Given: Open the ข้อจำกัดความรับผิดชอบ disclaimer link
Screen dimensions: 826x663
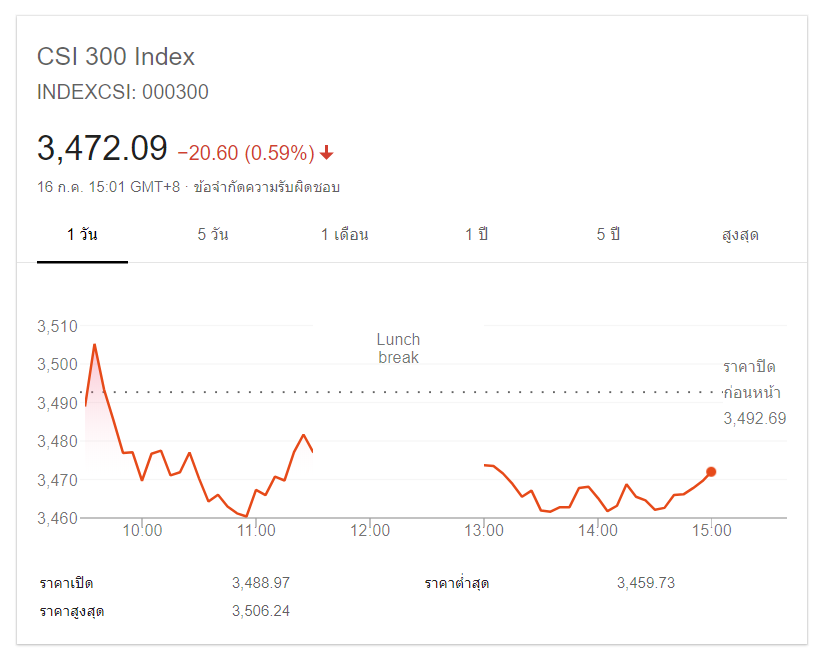Looking at the screenshot, I should coord(267,187).
